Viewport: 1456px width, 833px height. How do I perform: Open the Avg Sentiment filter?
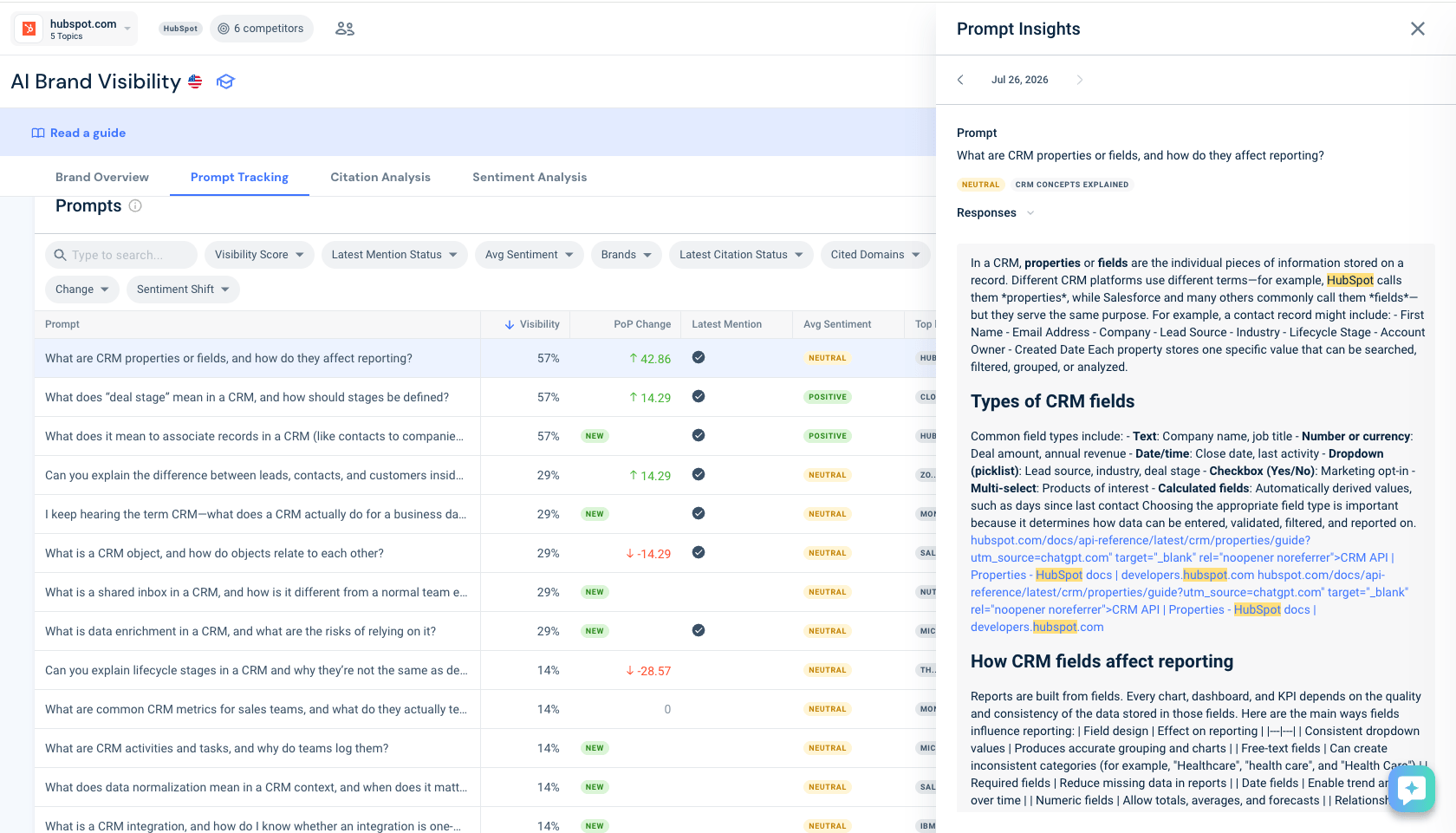pos(530,255)
